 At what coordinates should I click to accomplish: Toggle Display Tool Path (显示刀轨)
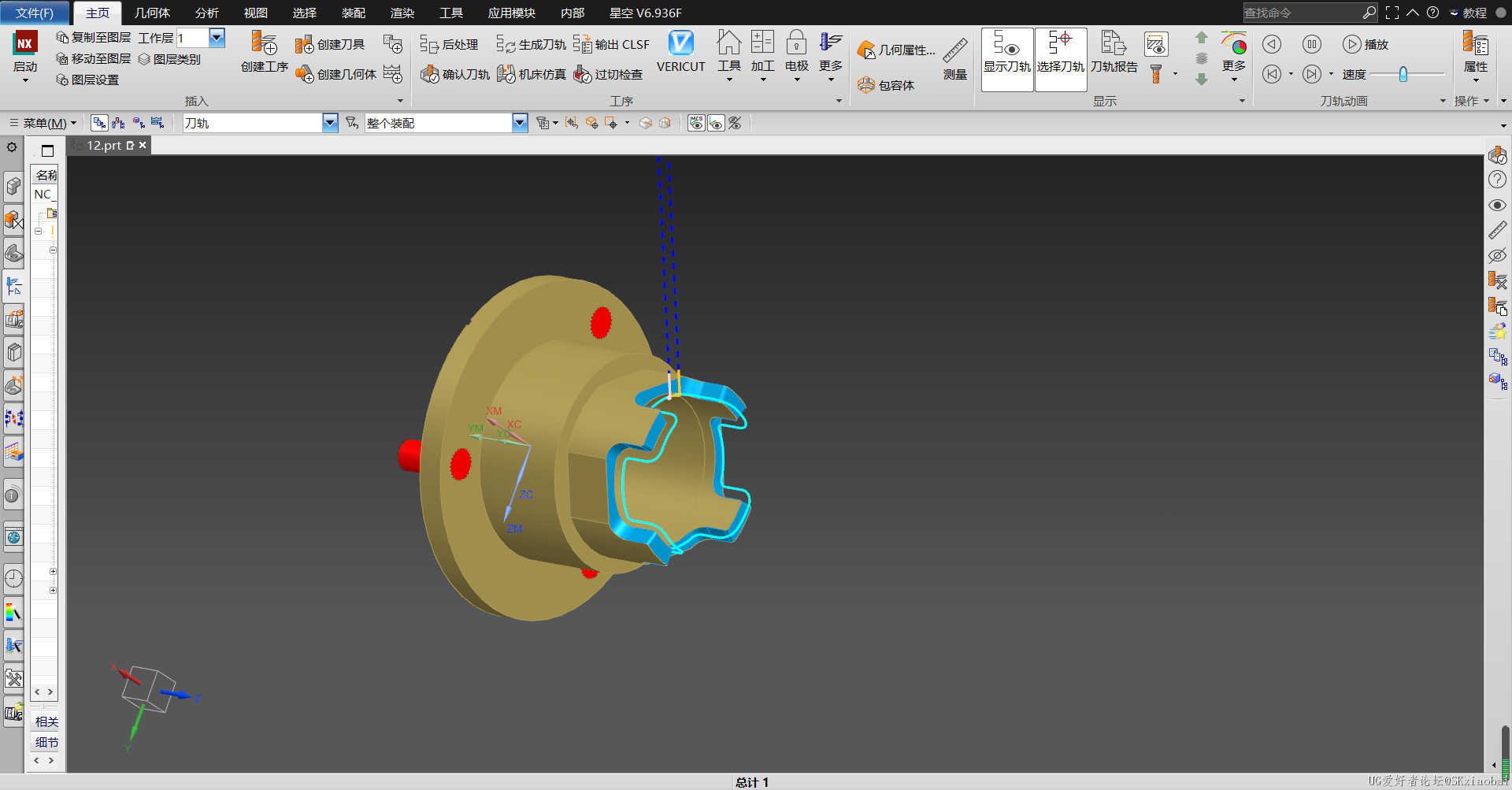pos(1007,59)
